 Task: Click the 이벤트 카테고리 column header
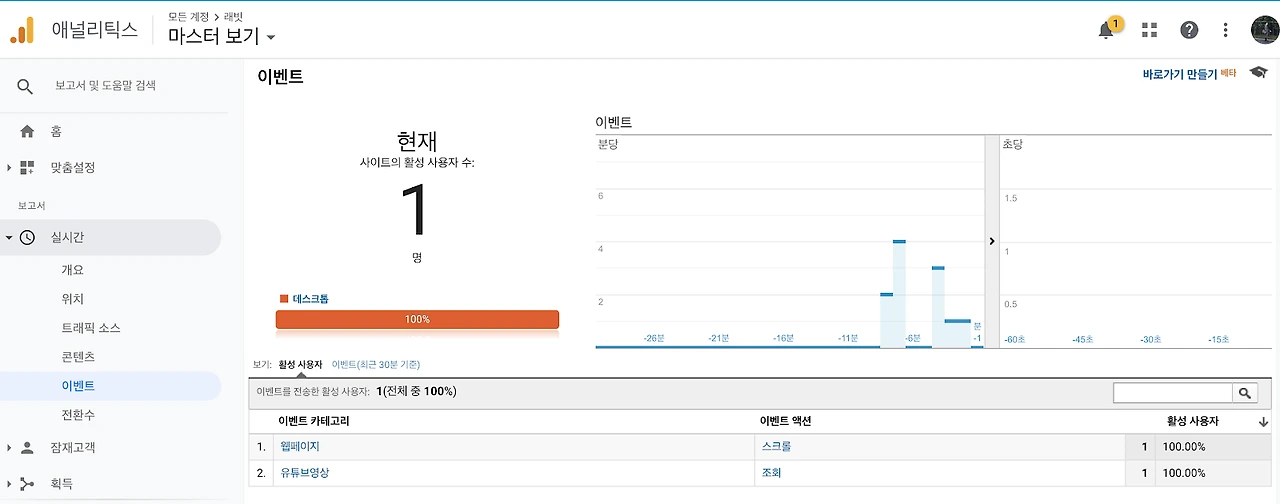click(x=314, y=422)
